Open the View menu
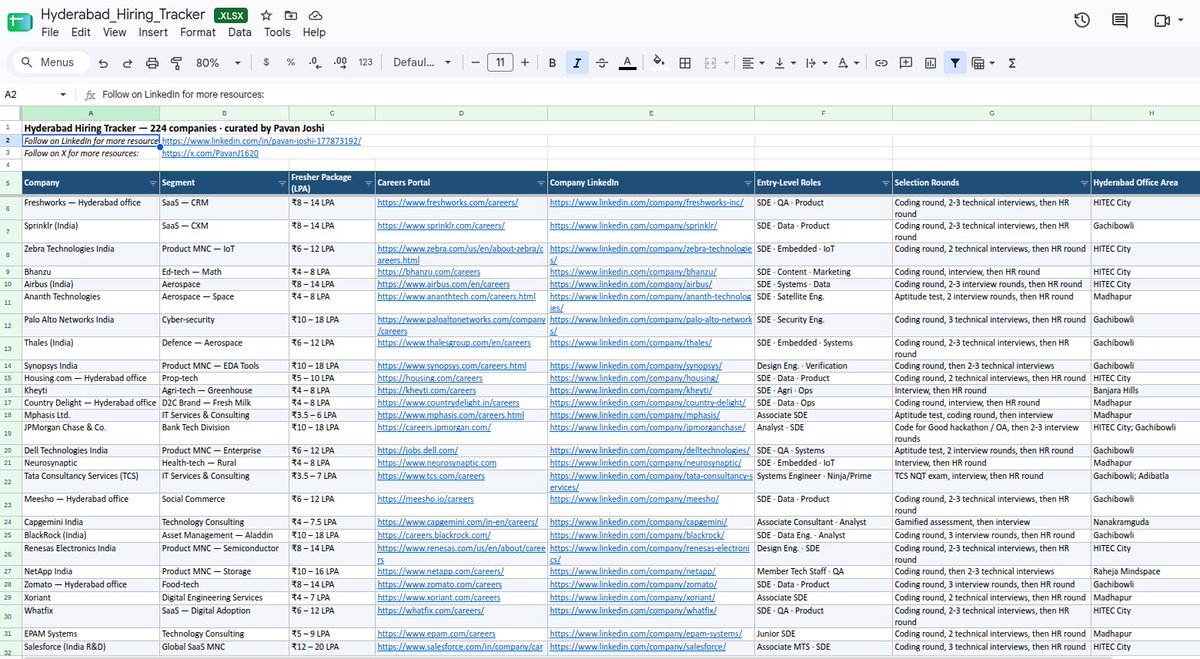Screen dimensions: 1200x659 pos(114,32)
